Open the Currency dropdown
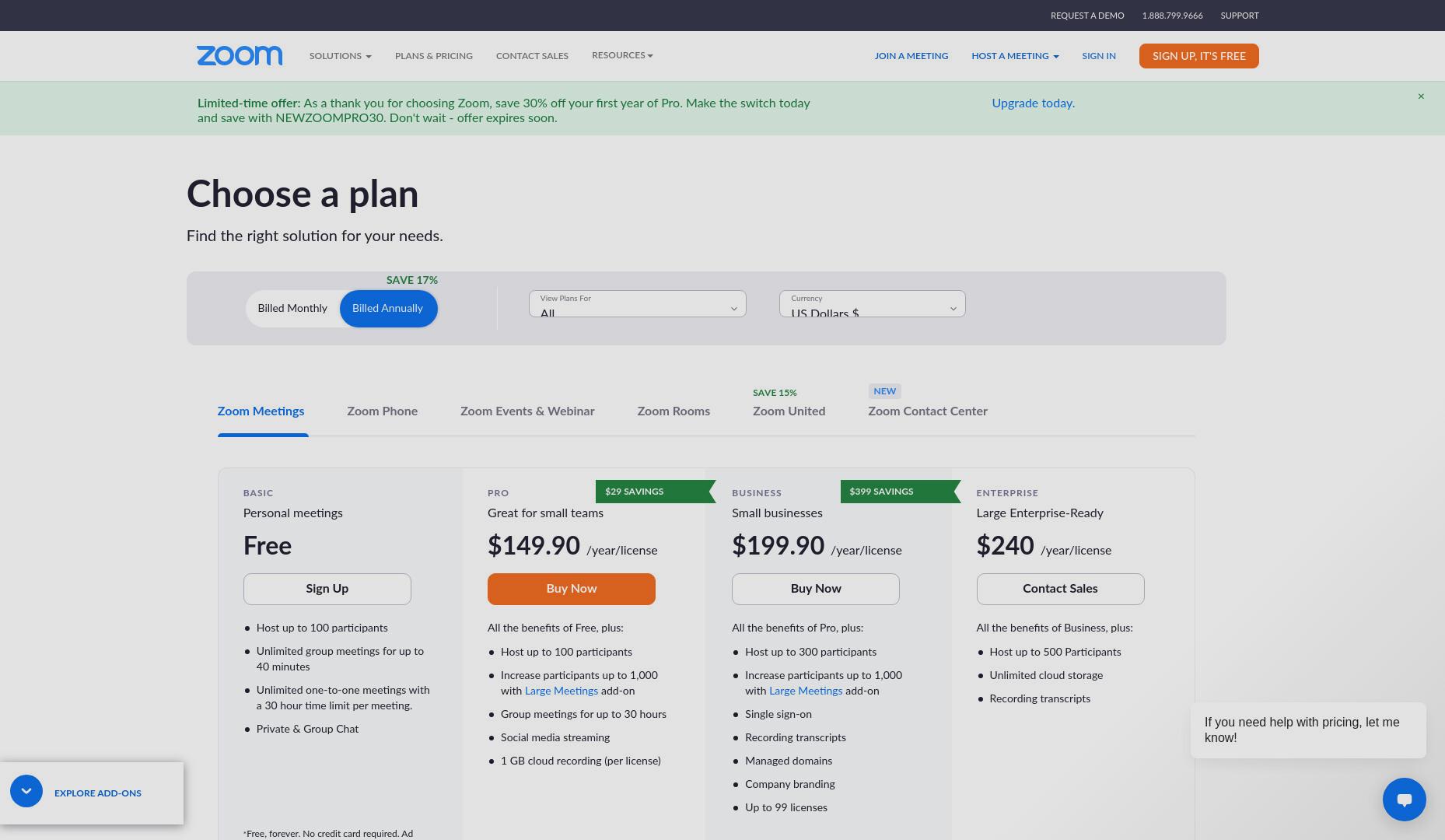This screenshot has width=1445, height=840. pyautogui.click(x=872, y=304)
